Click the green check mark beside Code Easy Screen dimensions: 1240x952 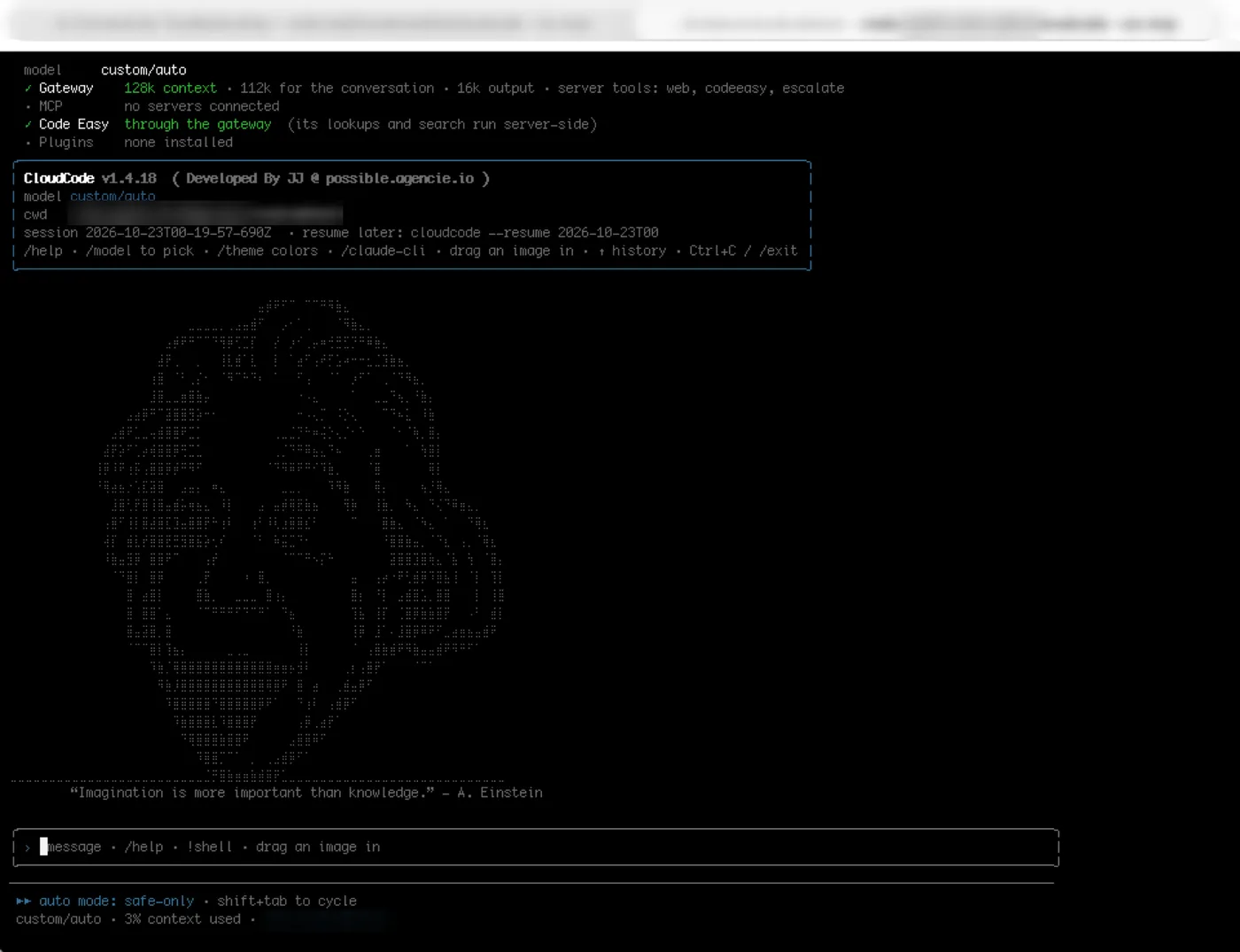[x=27, y=125]
